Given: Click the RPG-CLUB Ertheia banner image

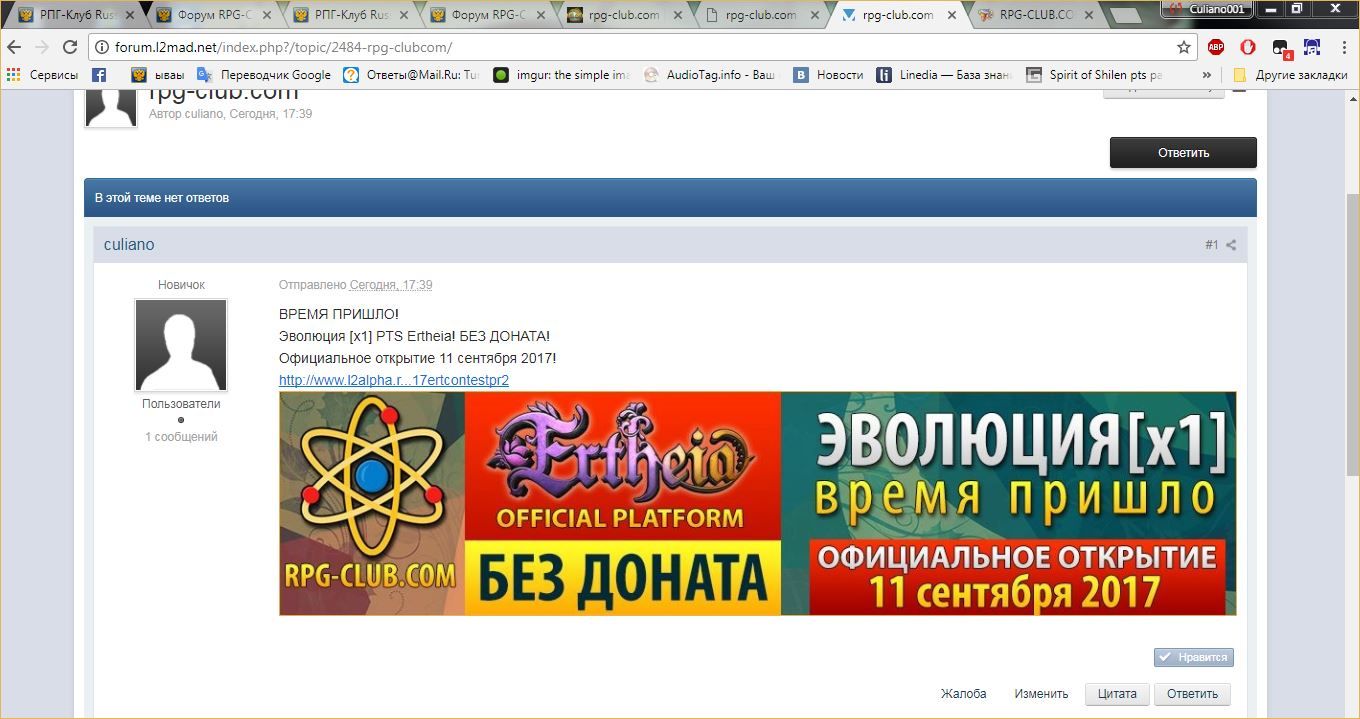Looking at the screenshot, I should (757, 503).
